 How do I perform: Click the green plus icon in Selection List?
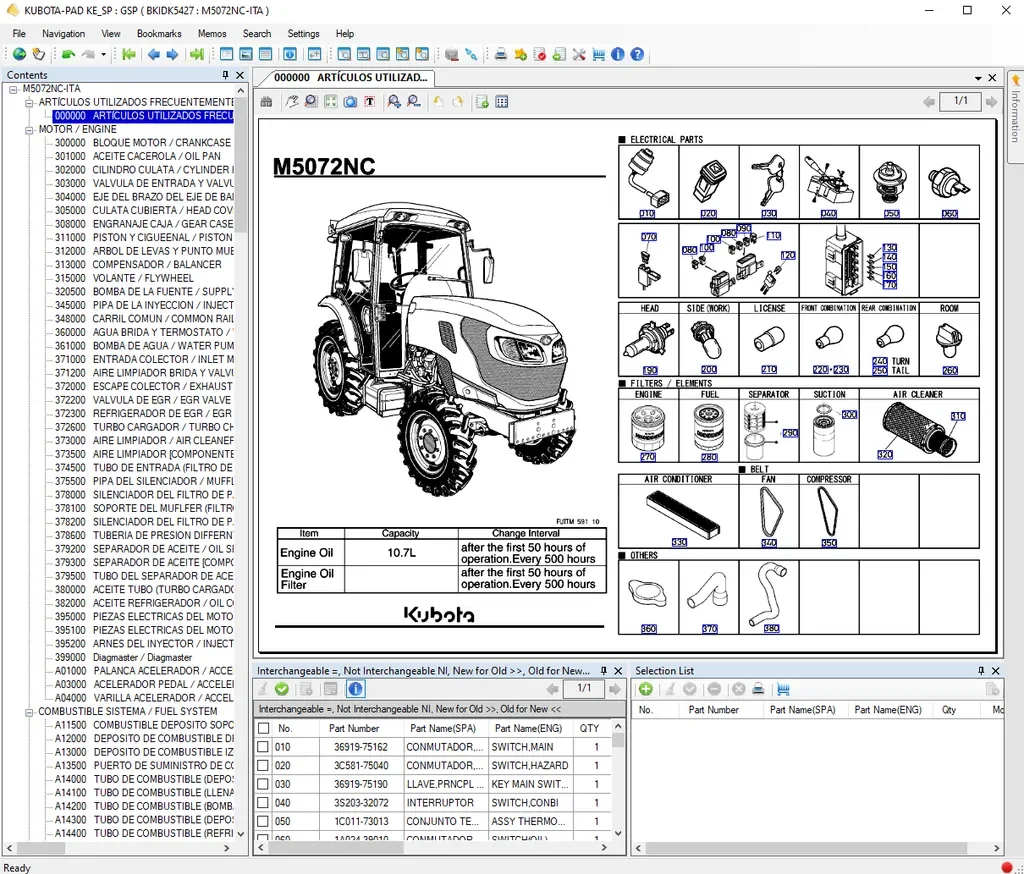pos(646,689)
